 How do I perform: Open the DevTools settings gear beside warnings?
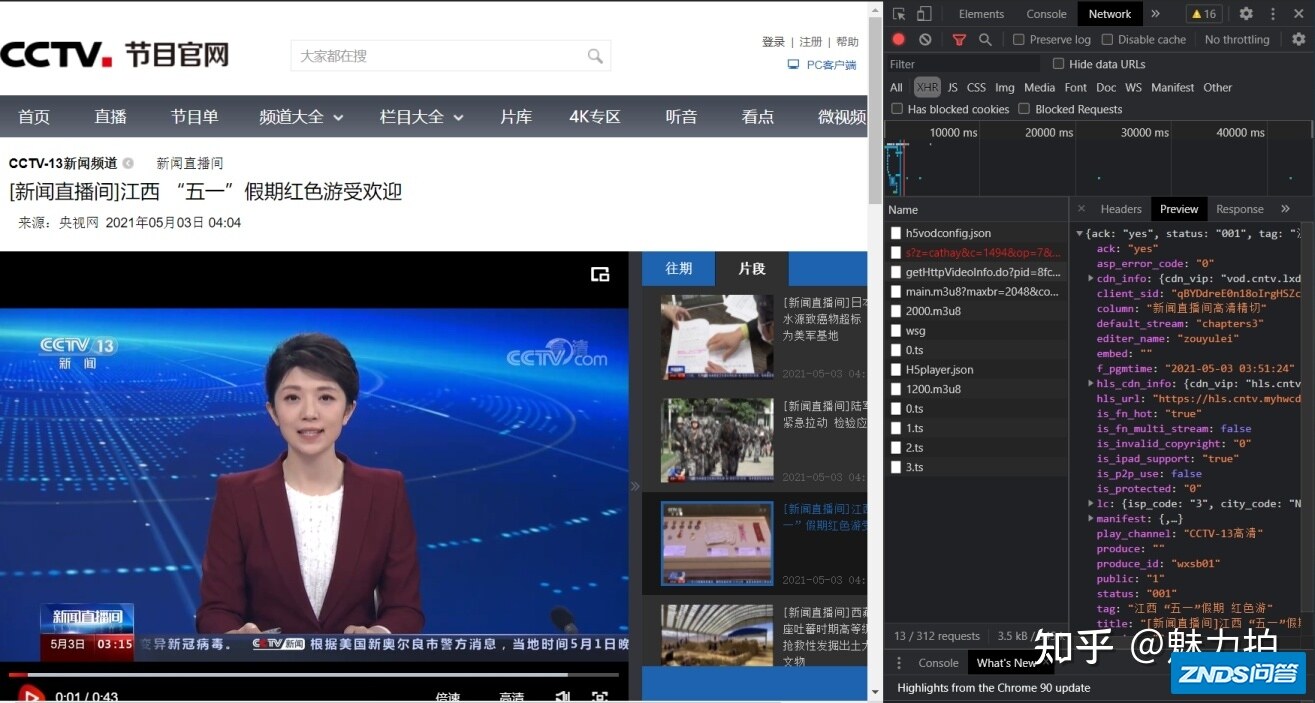click(x=1246, y=14)
